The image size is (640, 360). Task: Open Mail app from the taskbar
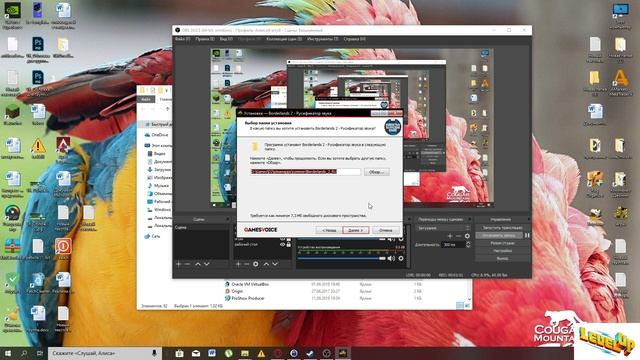pos(196,353)
